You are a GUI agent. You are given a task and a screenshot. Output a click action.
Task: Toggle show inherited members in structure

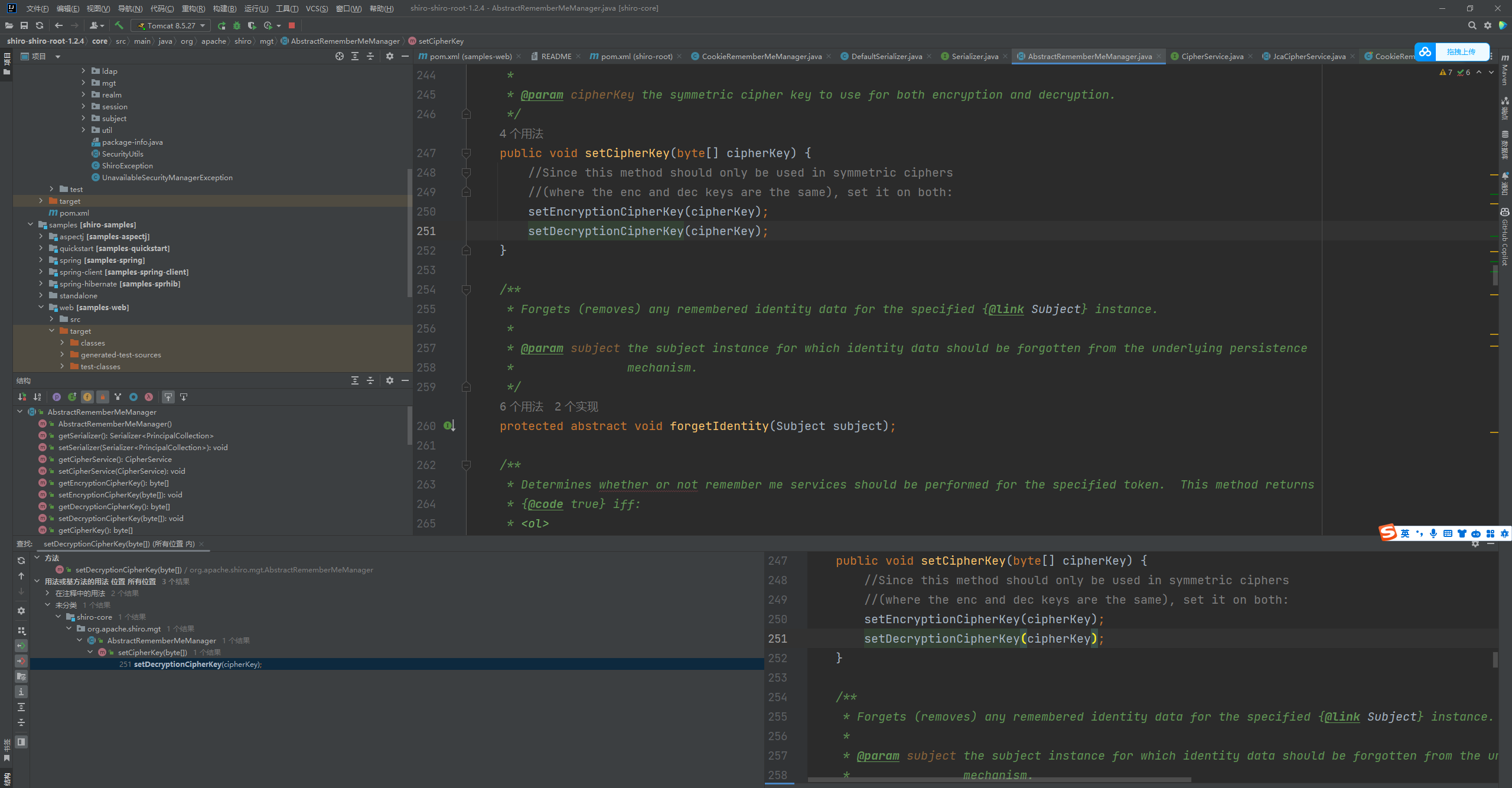(72, 397)
